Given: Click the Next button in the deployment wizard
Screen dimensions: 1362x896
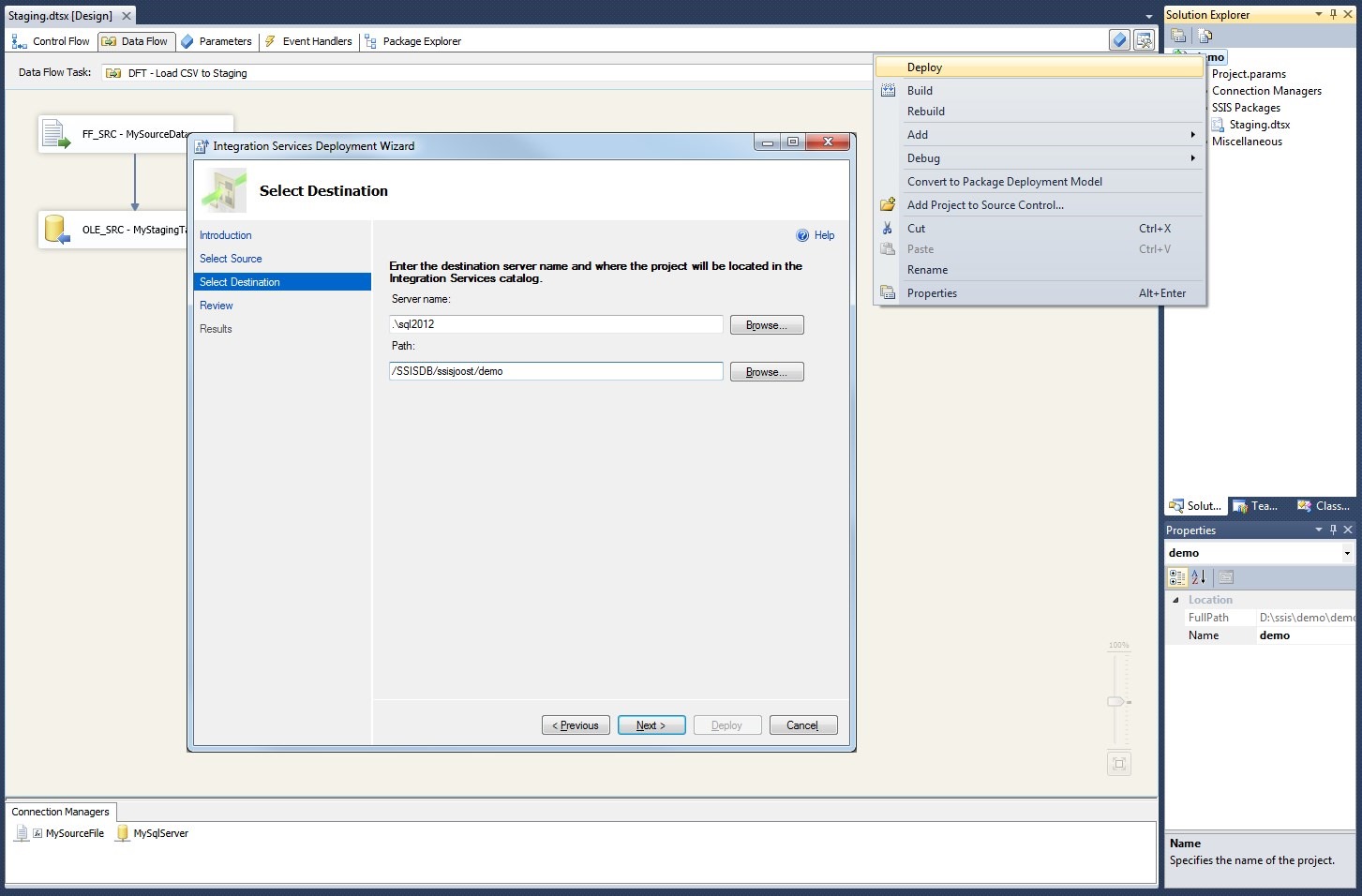Looking at the screenshot, I should point(651,724).
